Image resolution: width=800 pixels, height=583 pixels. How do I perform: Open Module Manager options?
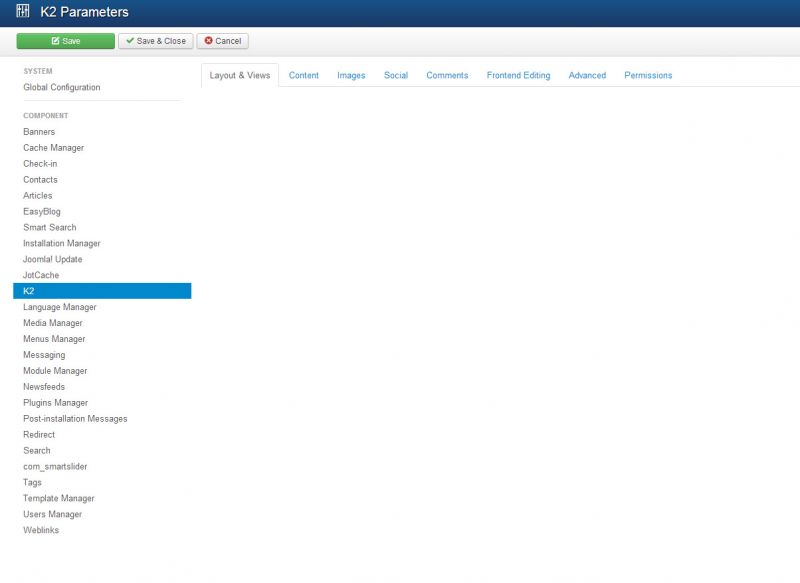[55, 371]
